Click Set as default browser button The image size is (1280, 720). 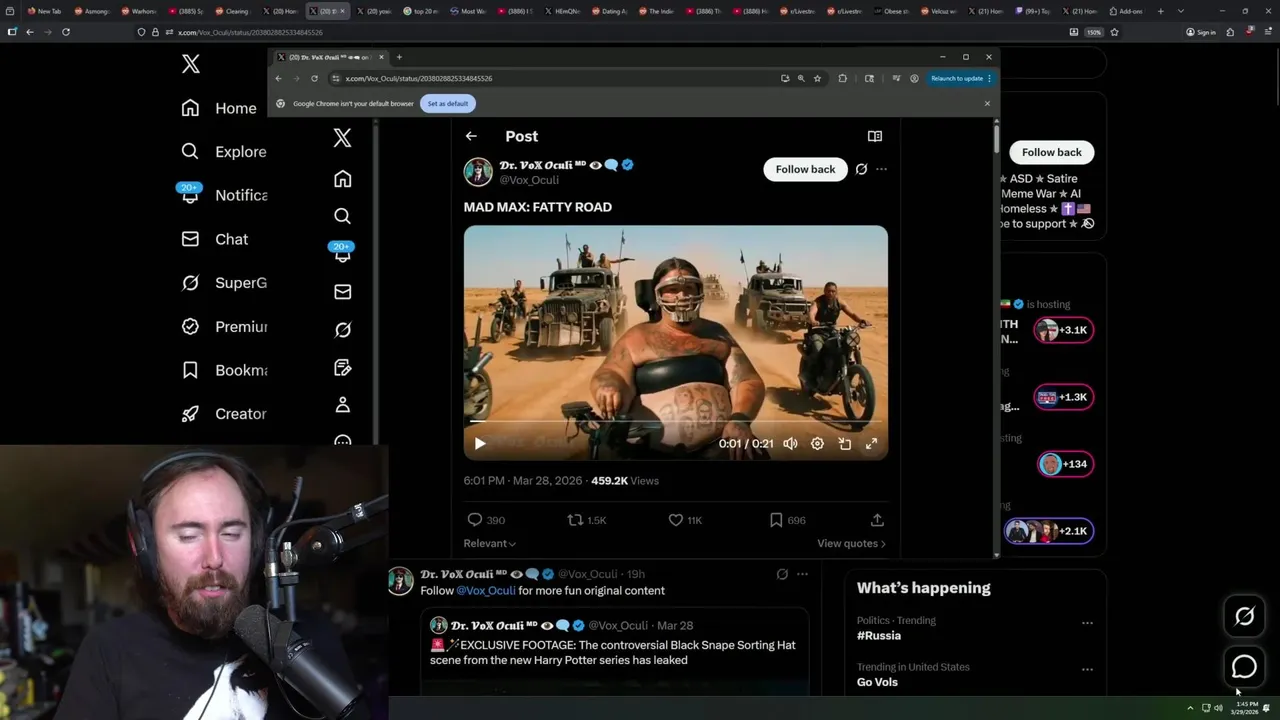(x=448, y=103)
